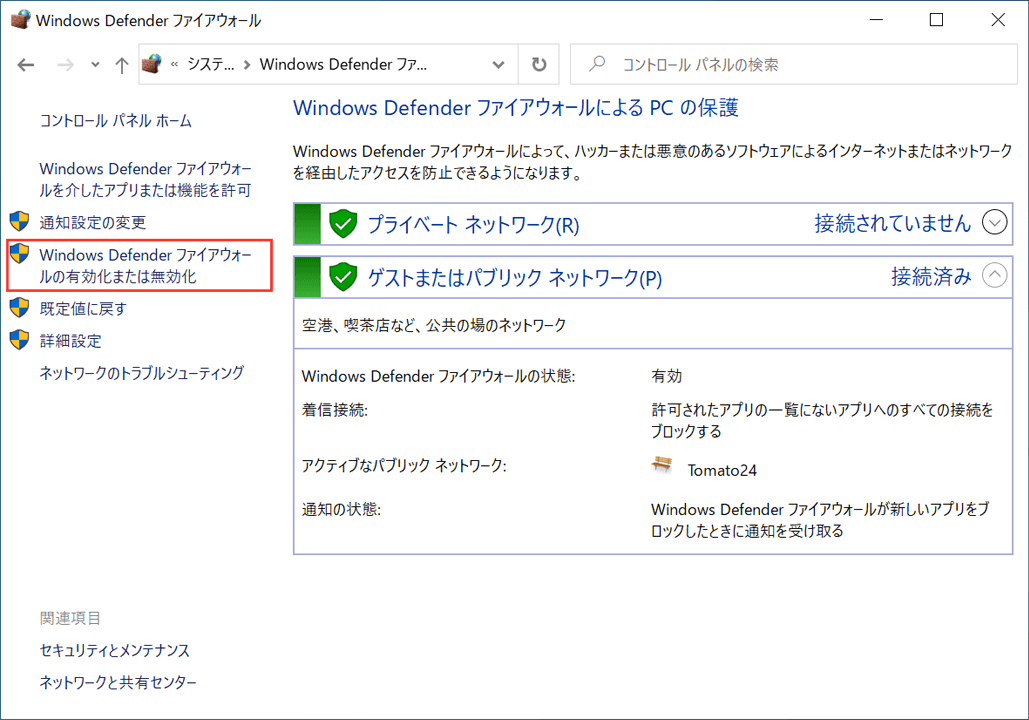Click the 接続済み status text
1029x720 pixels.
(x=931, y=276)
